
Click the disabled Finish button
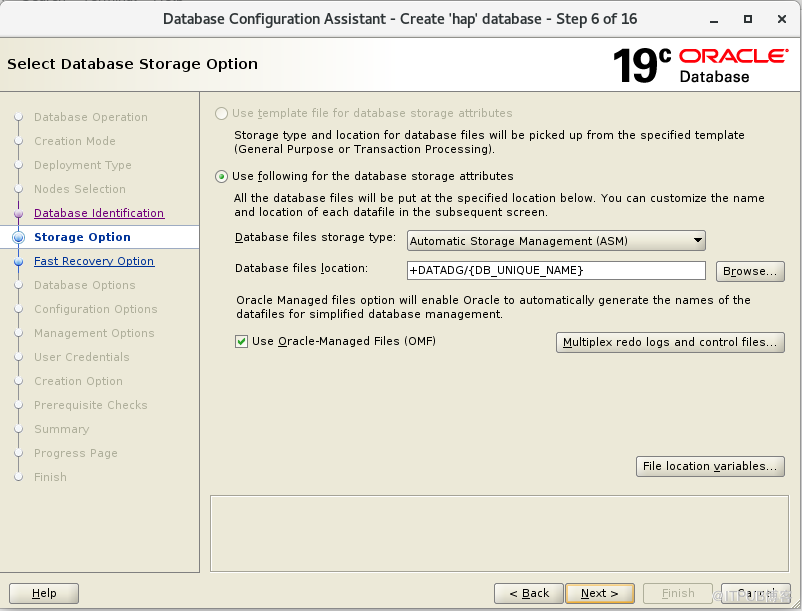678,593
